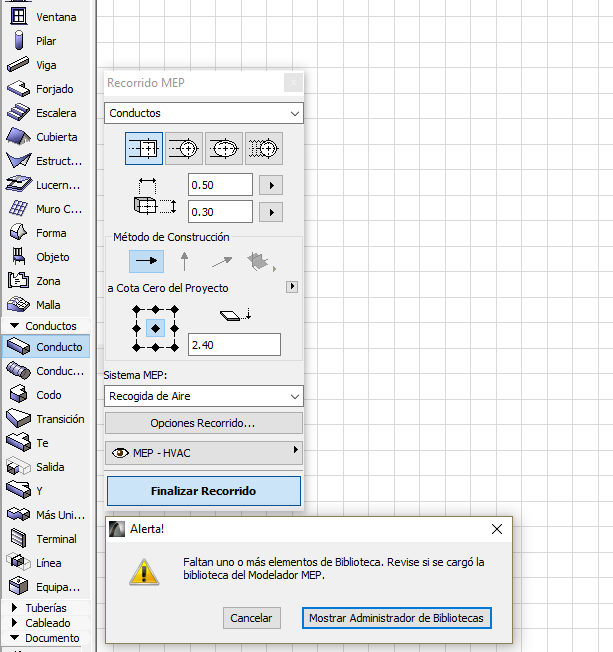Select the Y junction tool
Image resolution: width=613 pixels, height=652 pixels.
(46, 491)
